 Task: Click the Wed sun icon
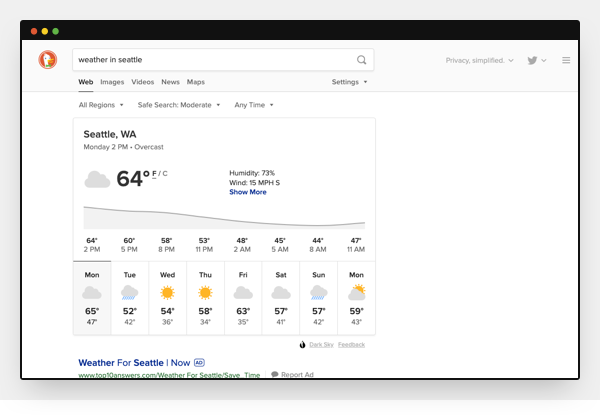click(167, 293)
